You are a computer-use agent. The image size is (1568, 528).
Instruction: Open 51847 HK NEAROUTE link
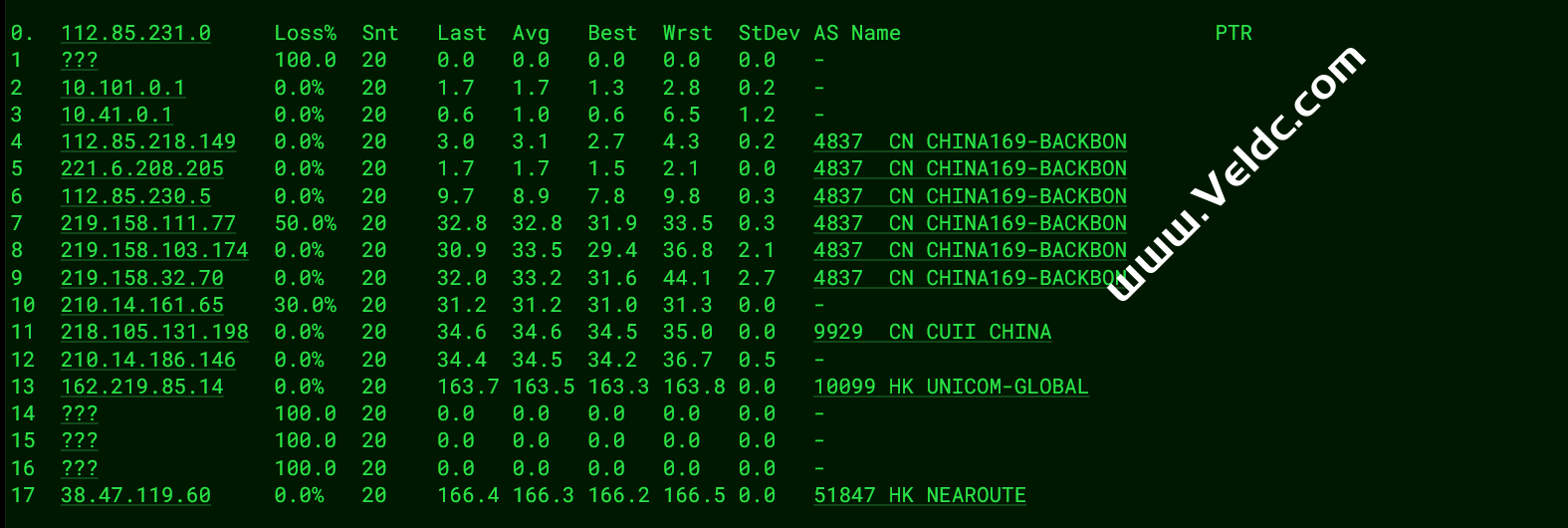click(920, 495)
